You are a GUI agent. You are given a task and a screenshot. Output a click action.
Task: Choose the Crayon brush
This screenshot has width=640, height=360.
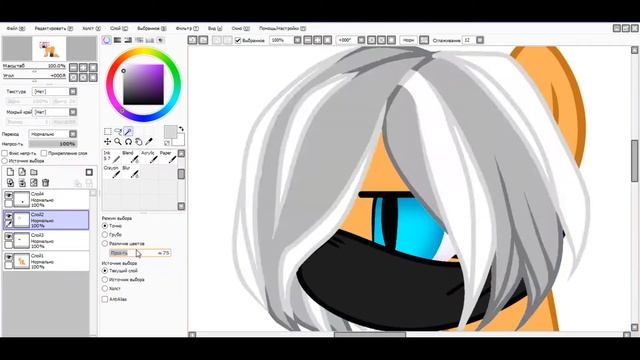(x=111, y=172)
